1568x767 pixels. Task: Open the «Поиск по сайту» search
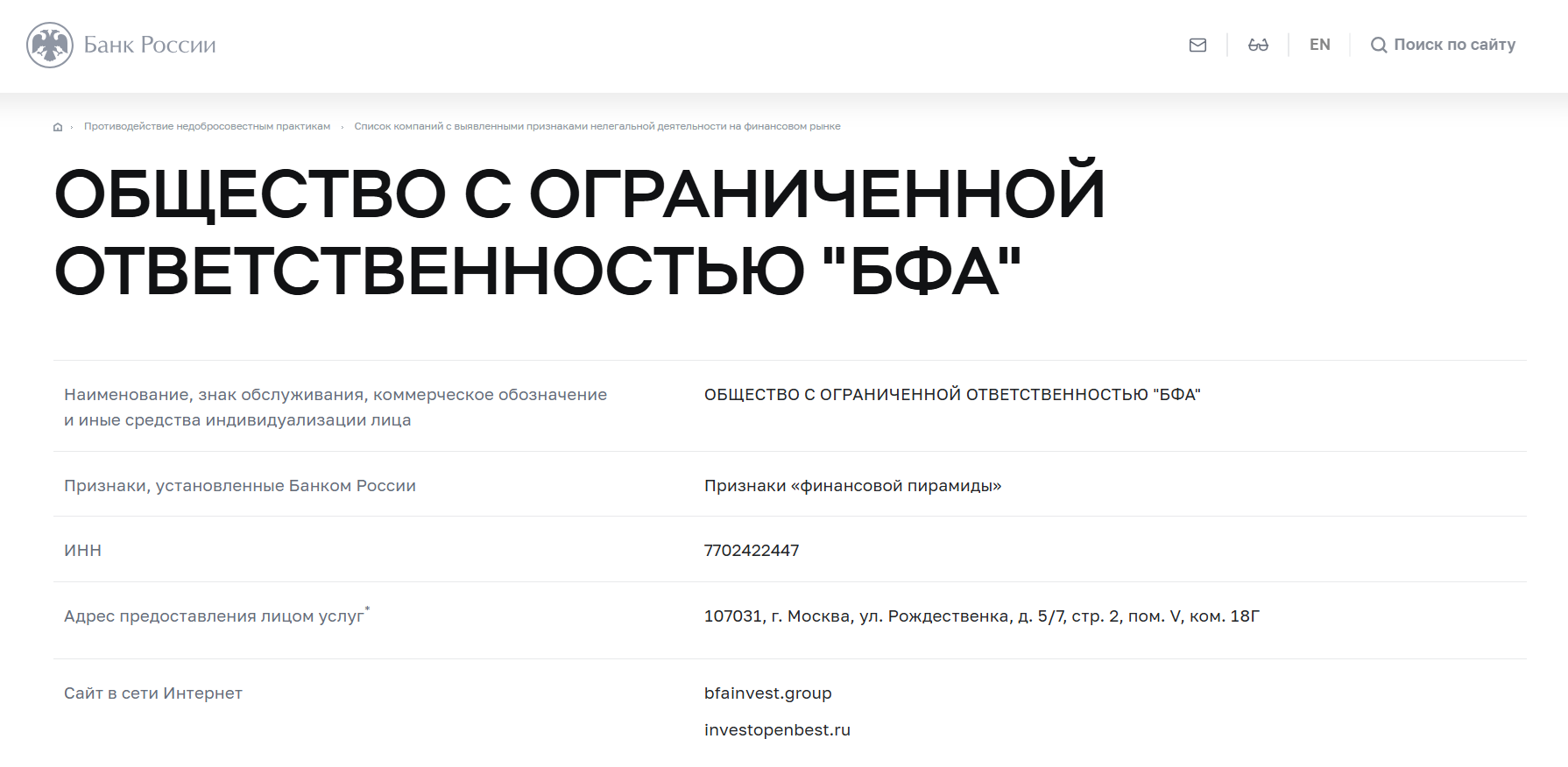pos(1443,45)
